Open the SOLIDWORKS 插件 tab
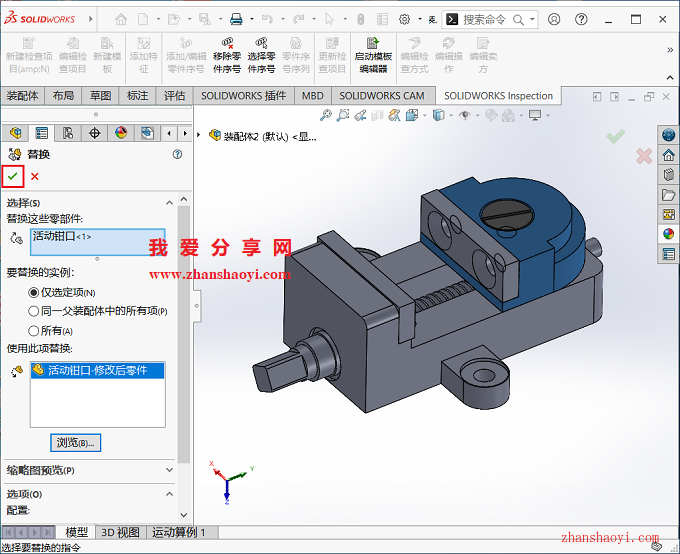680x554 pixels. click(244, 95)
